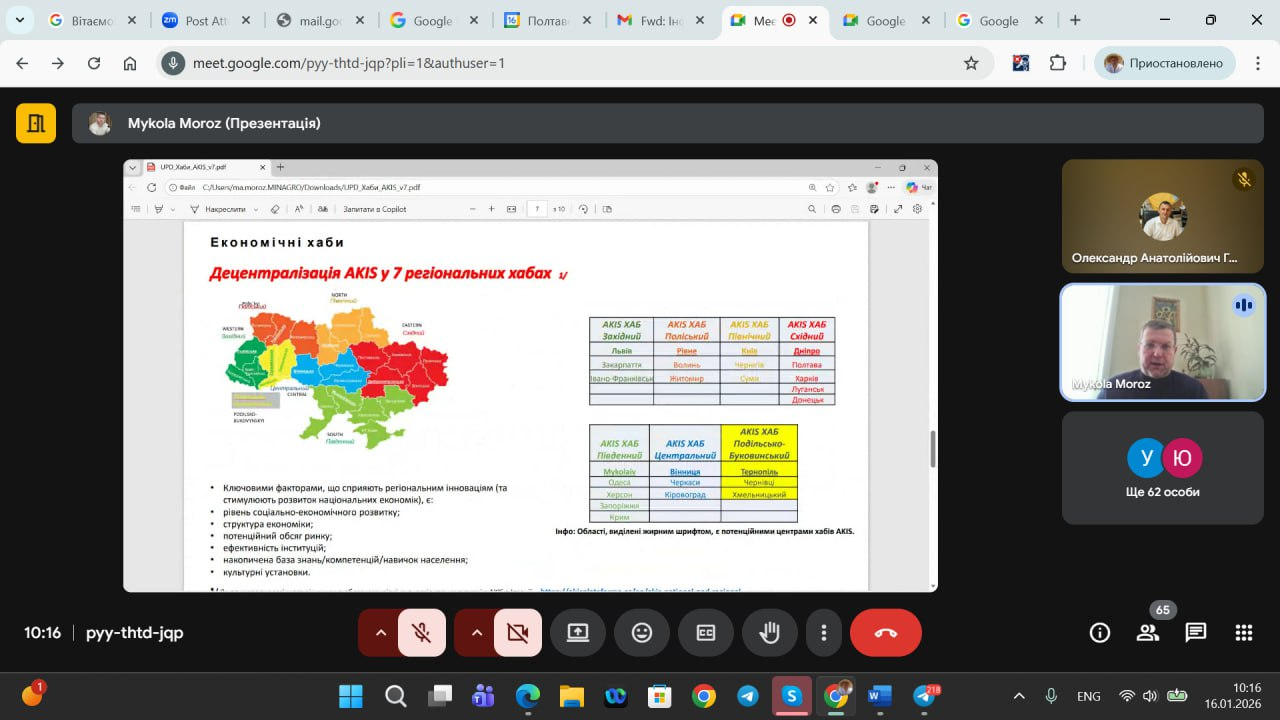Screen dimensions: 1280x720
Task: Open more options three-dot menu
Action: tap(824, 633)
